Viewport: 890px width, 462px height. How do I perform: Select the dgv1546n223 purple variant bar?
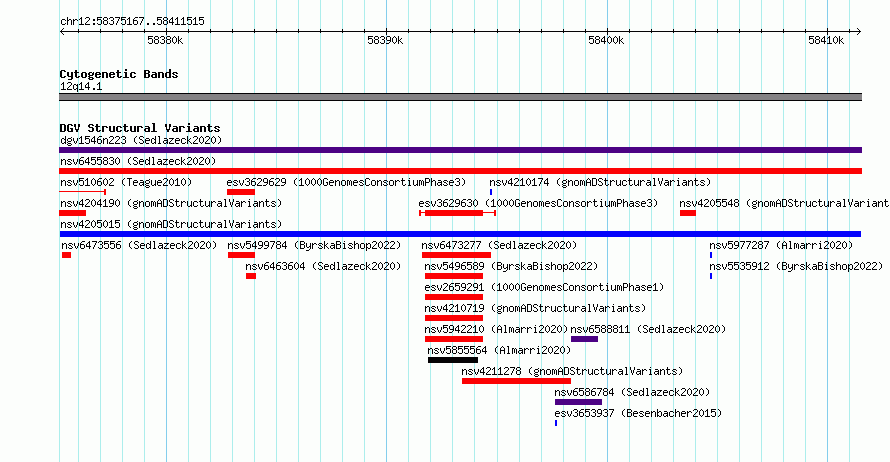point(460,150)
